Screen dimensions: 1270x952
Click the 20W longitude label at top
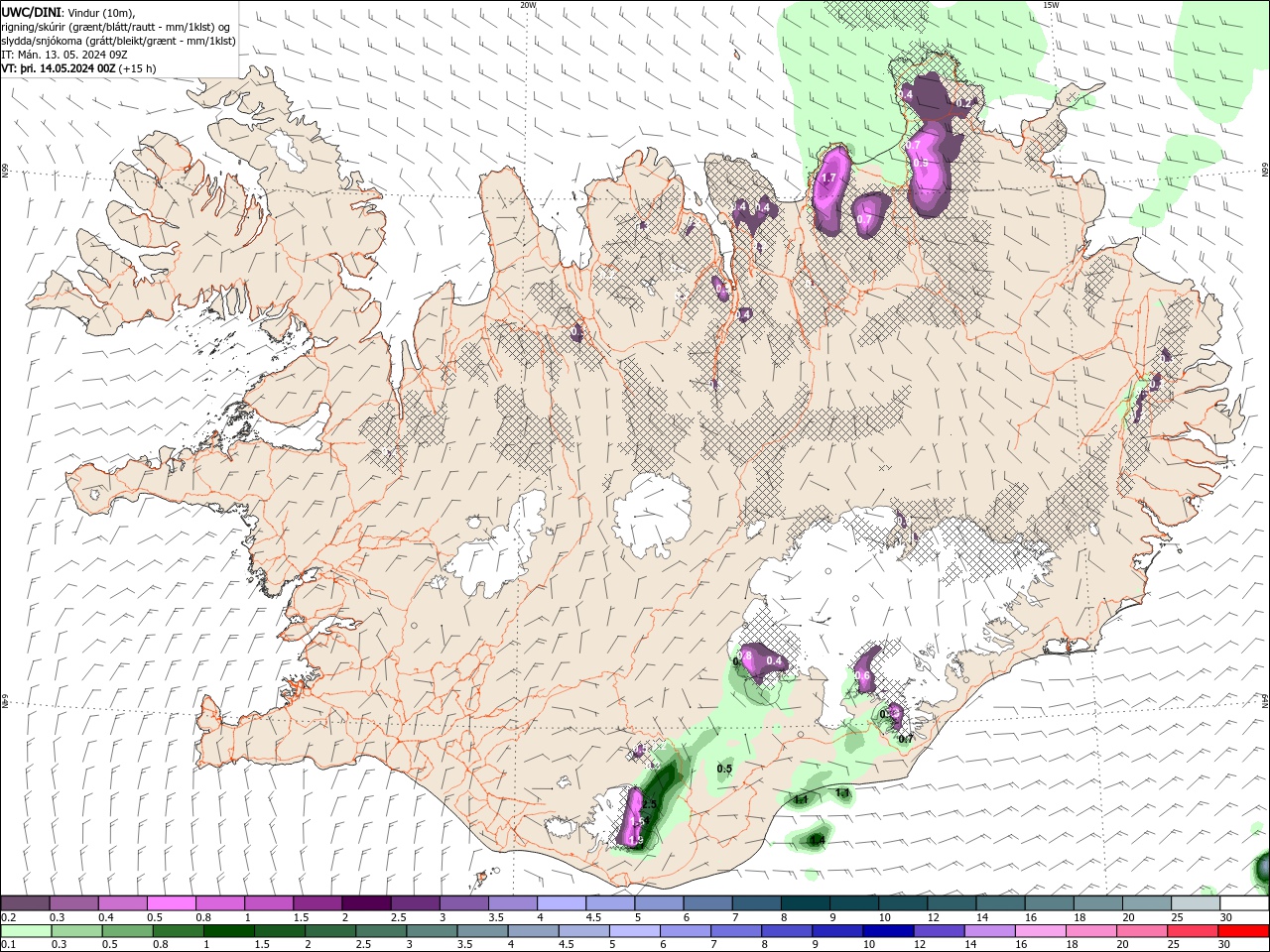528,5
